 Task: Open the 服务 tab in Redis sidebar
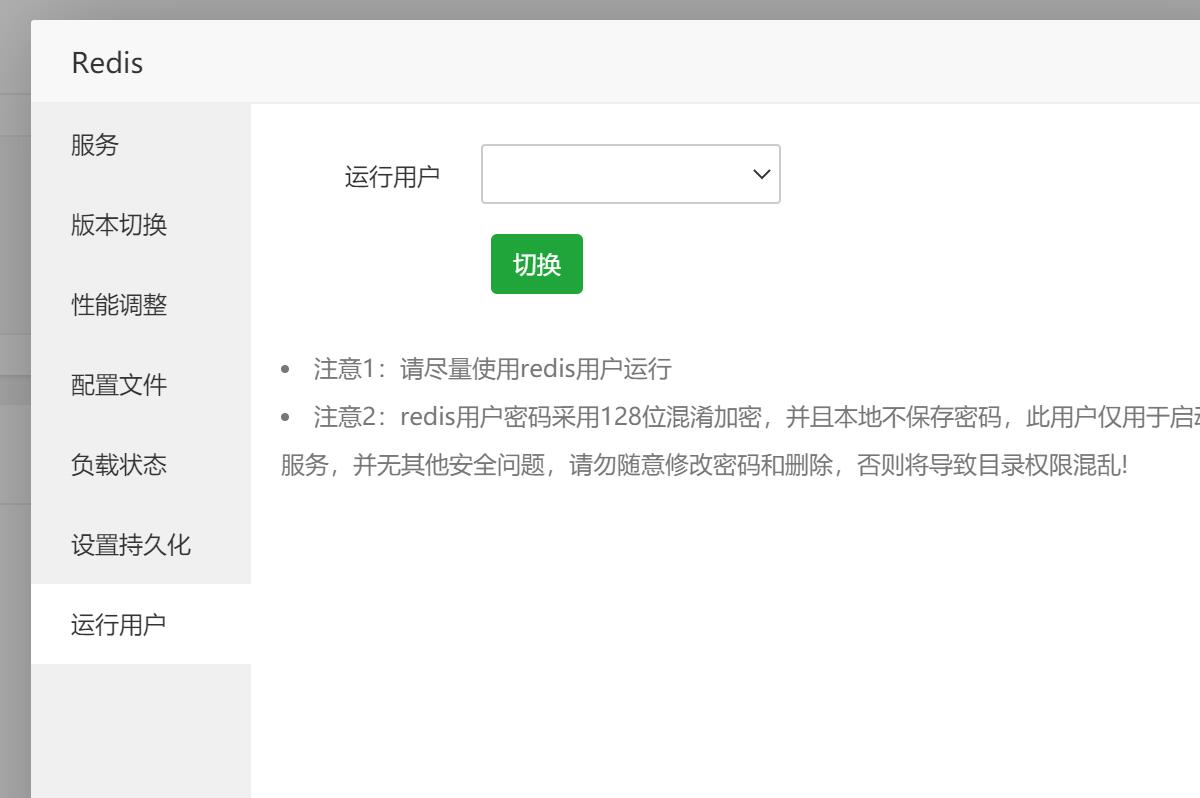(140, 144)
